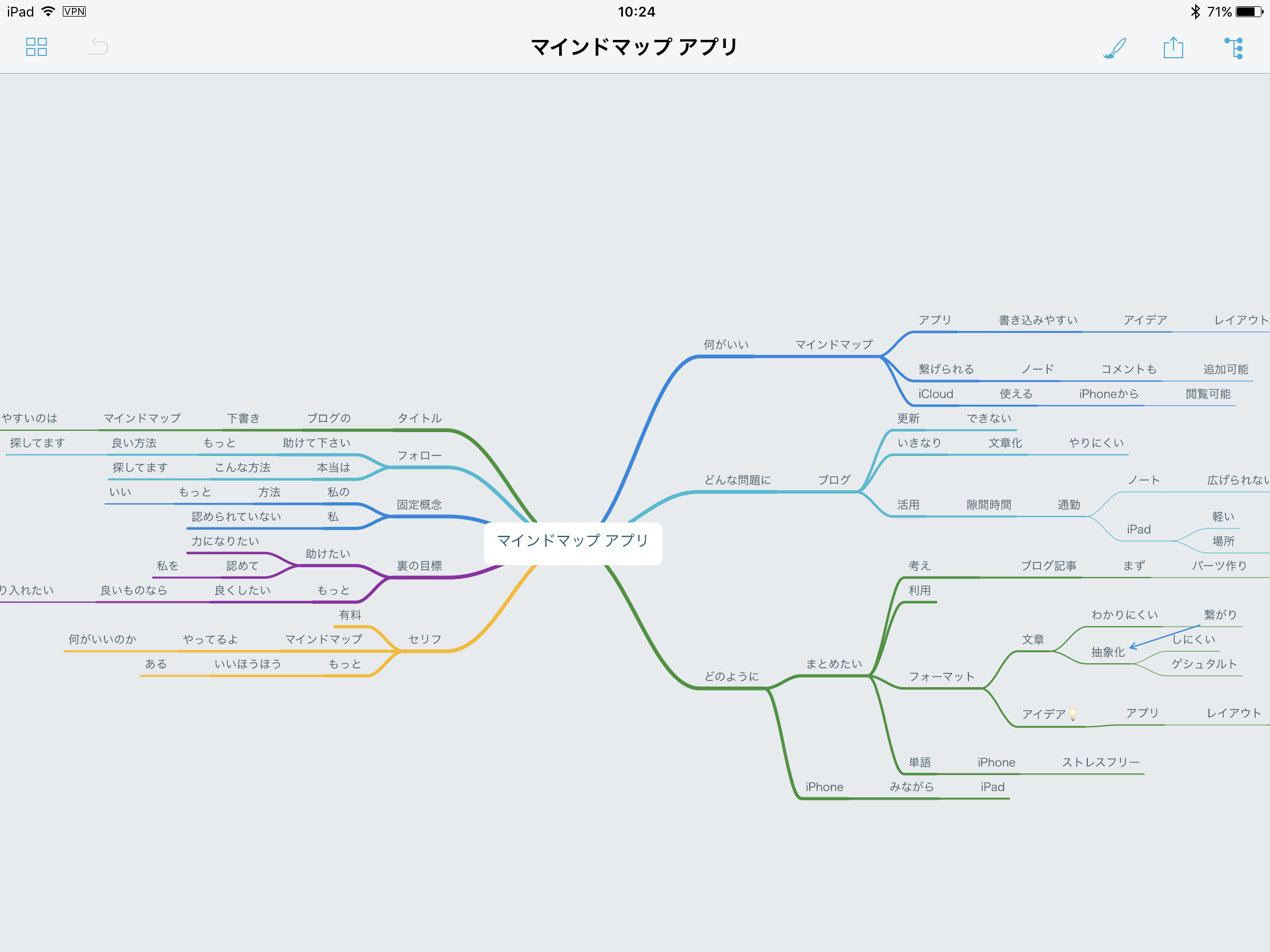
Task: Select the どのように branch node
Action: tap(732, 676)
